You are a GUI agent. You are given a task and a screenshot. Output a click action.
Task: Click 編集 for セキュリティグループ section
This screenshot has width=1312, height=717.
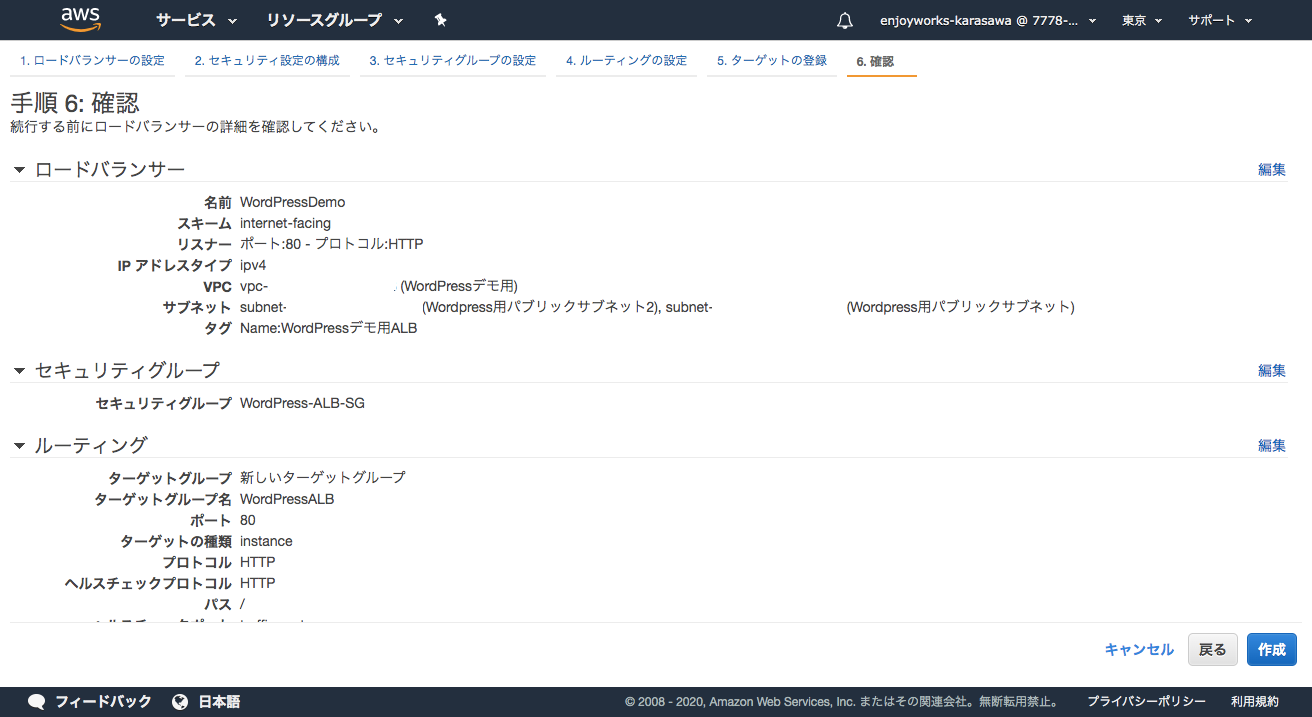(x=1272, y=371)
